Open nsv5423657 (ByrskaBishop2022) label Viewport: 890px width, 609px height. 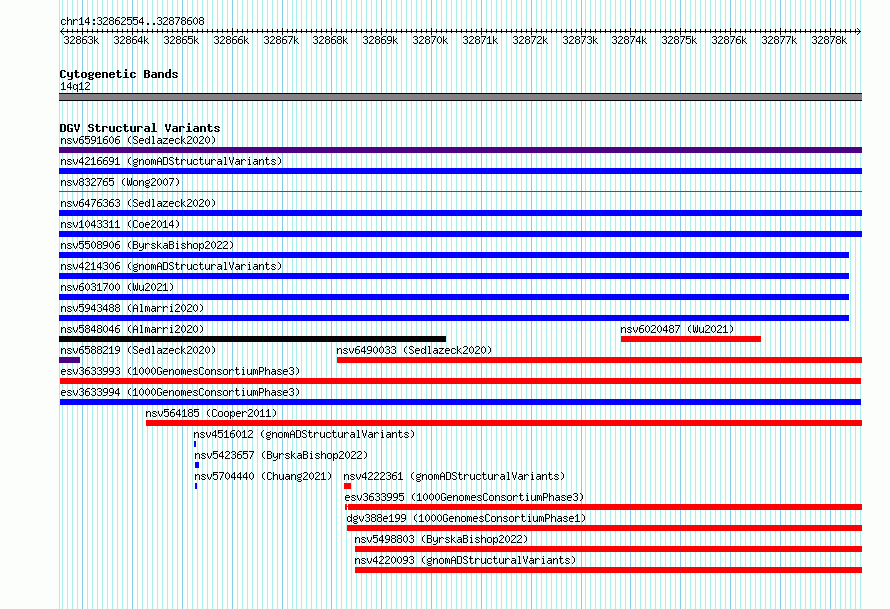pyautogui.click(x=281, y=455)
